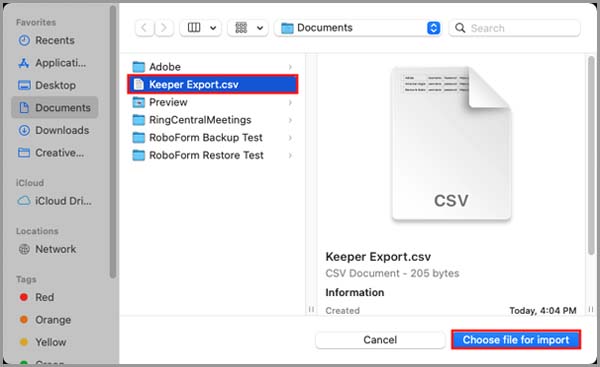Click the Downloads arrow icon
Image resolution: width=600 pixels, height=367 pixels.
click(24, 130)
